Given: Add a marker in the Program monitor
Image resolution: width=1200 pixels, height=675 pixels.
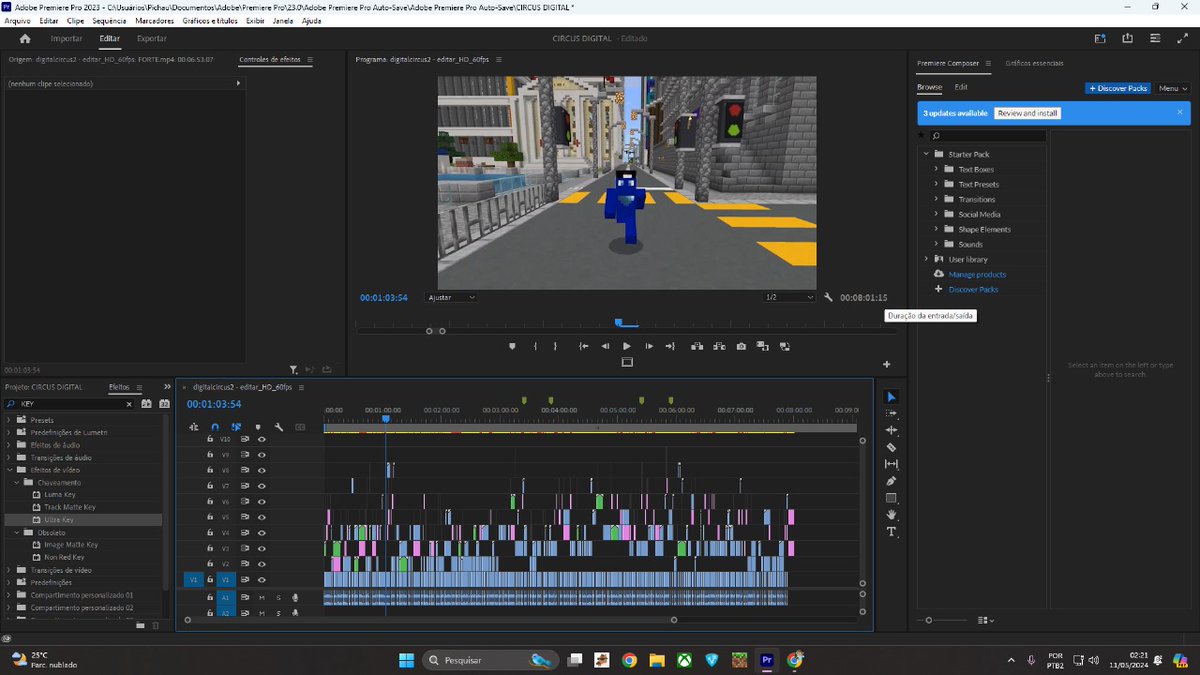Looking at the screenshot, I should [x=512, y=346].
